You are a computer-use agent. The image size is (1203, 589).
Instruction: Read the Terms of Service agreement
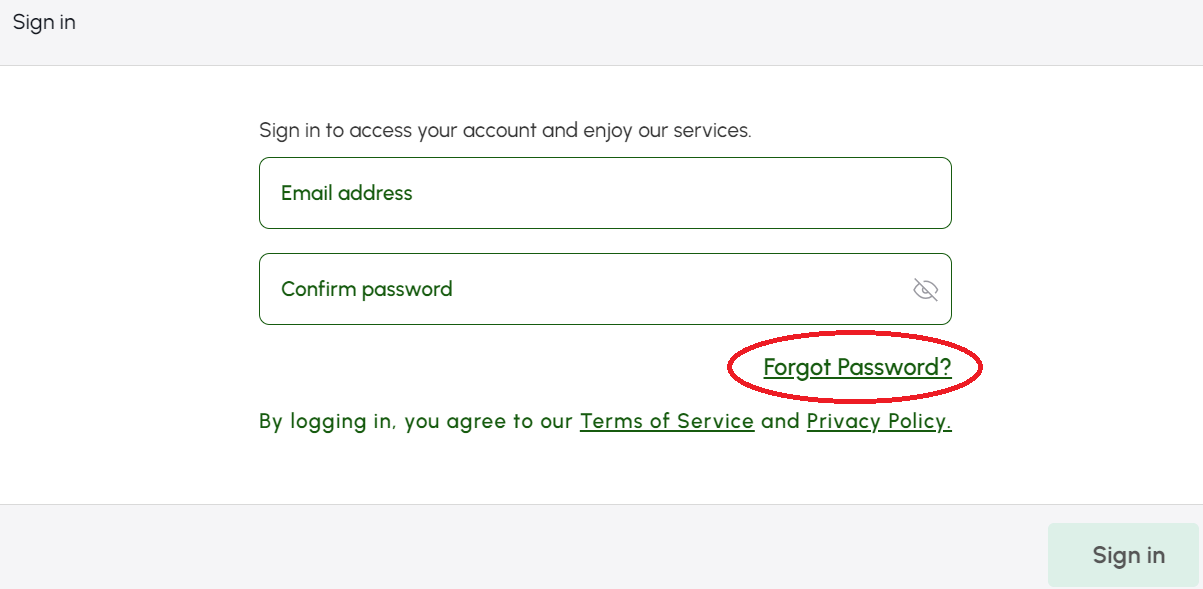[x=667, y=421]
